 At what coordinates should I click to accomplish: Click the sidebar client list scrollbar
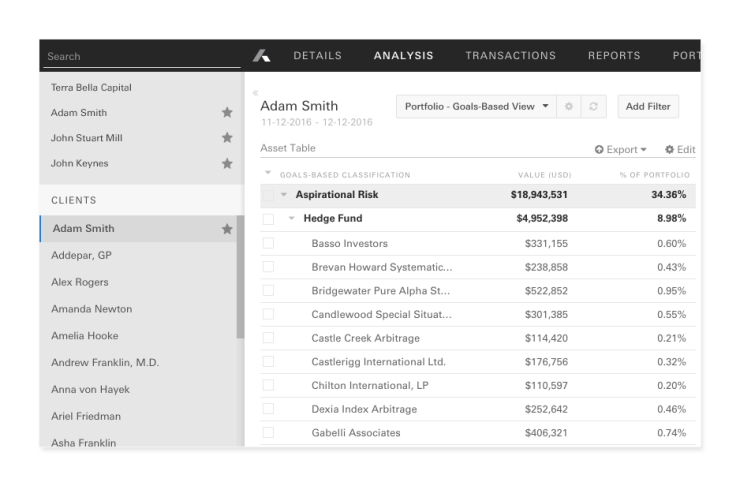[240, 280]
